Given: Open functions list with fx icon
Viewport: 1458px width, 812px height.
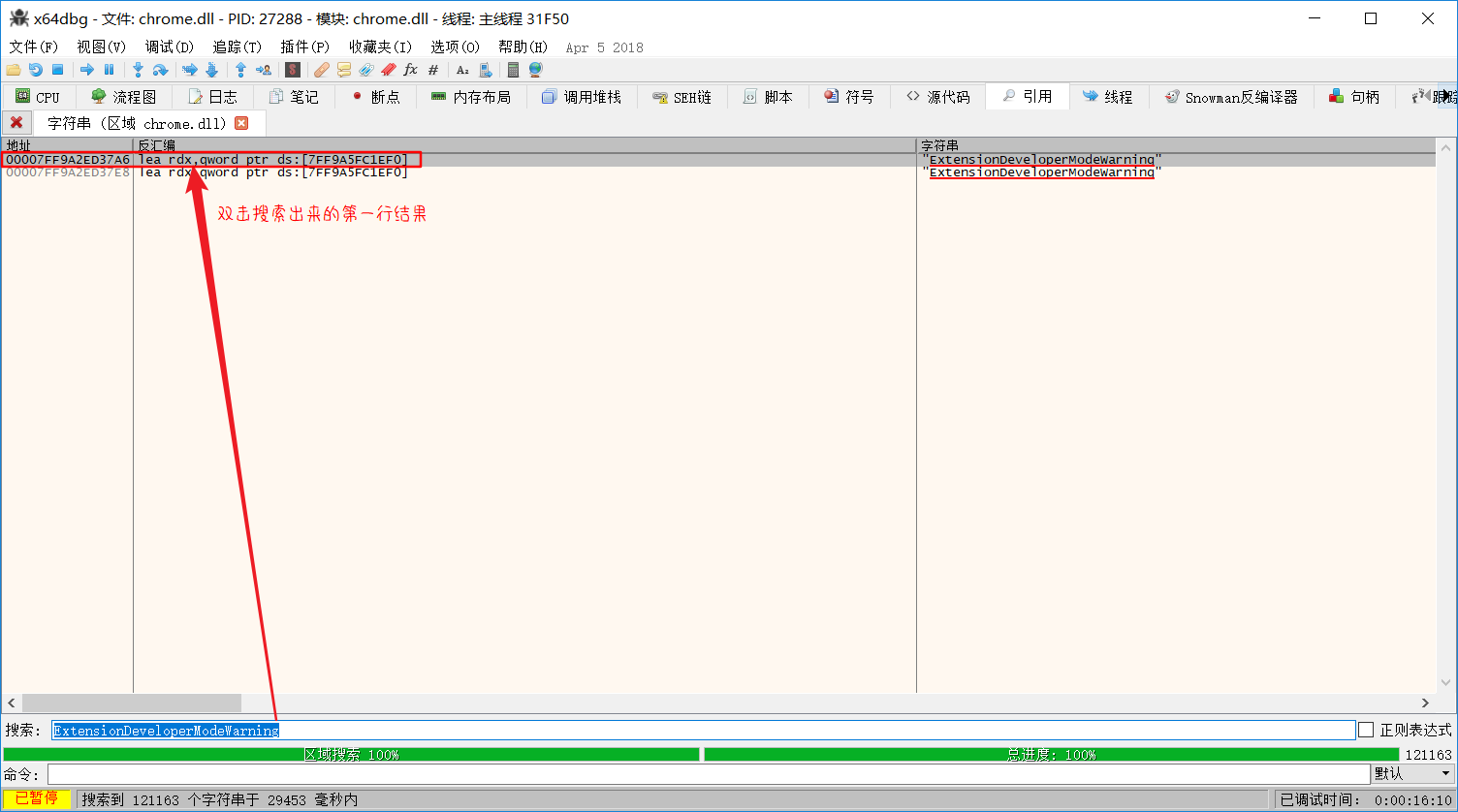Looking at the screenshot, I should click(411, 70).
